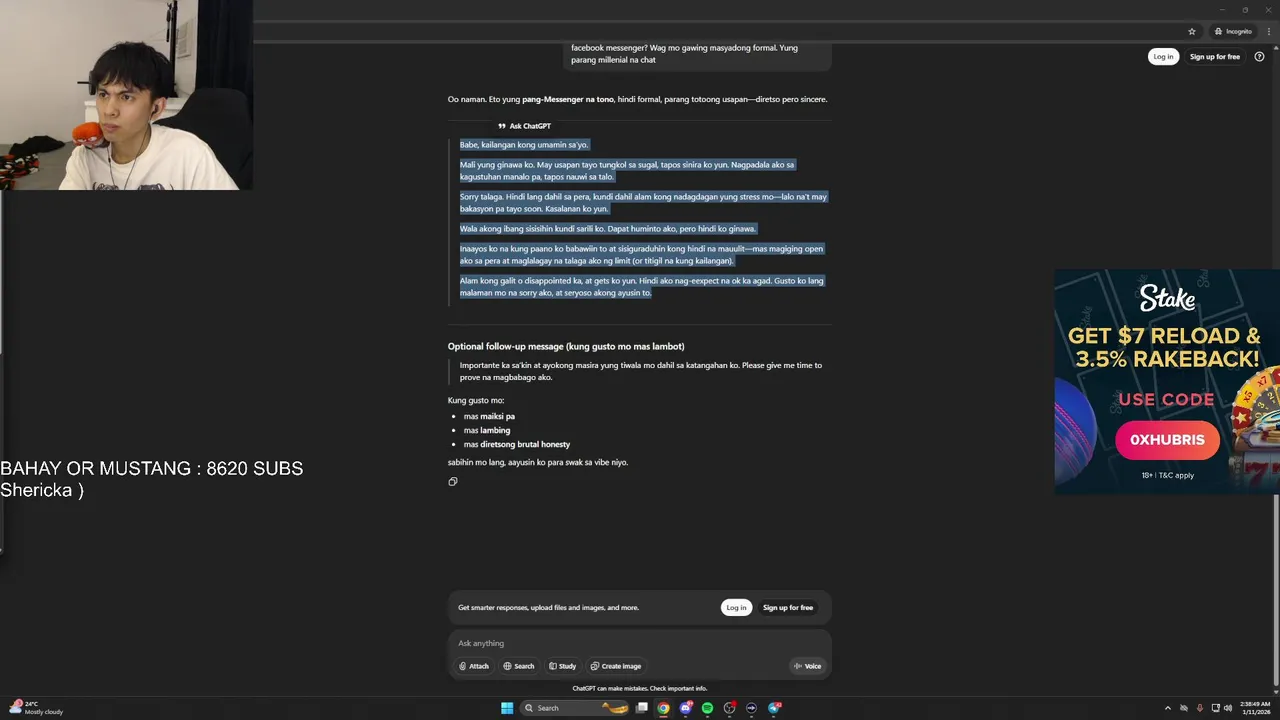This screenshot has height=720, width=1280.
Task: Click the Create image button
Action: point(615,666)
